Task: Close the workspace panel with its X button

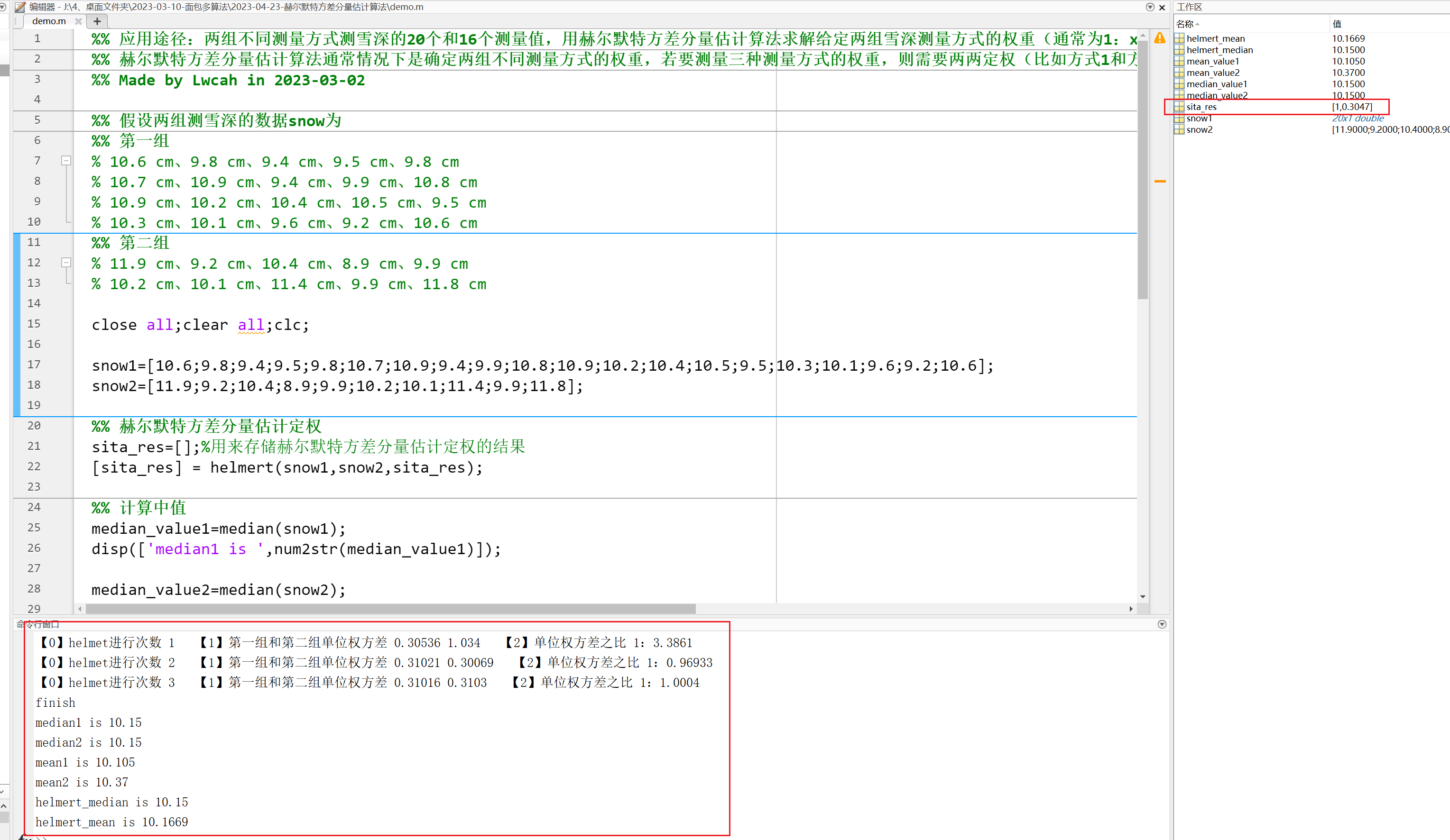Action: coord(1447,7)
